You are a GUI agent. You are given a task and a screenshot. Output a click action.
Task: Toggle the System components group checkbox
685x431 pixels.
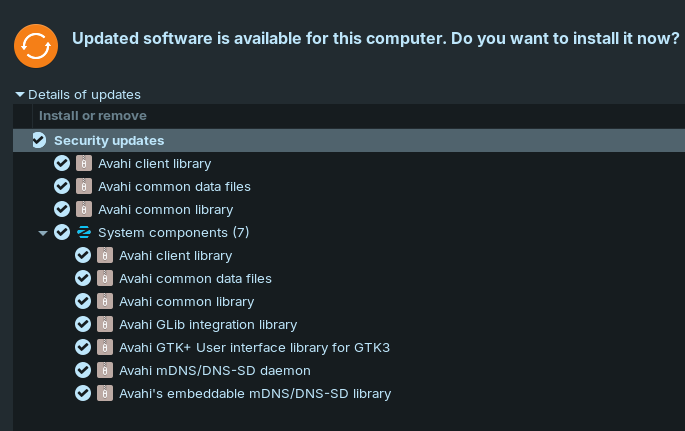pos(62,232)
